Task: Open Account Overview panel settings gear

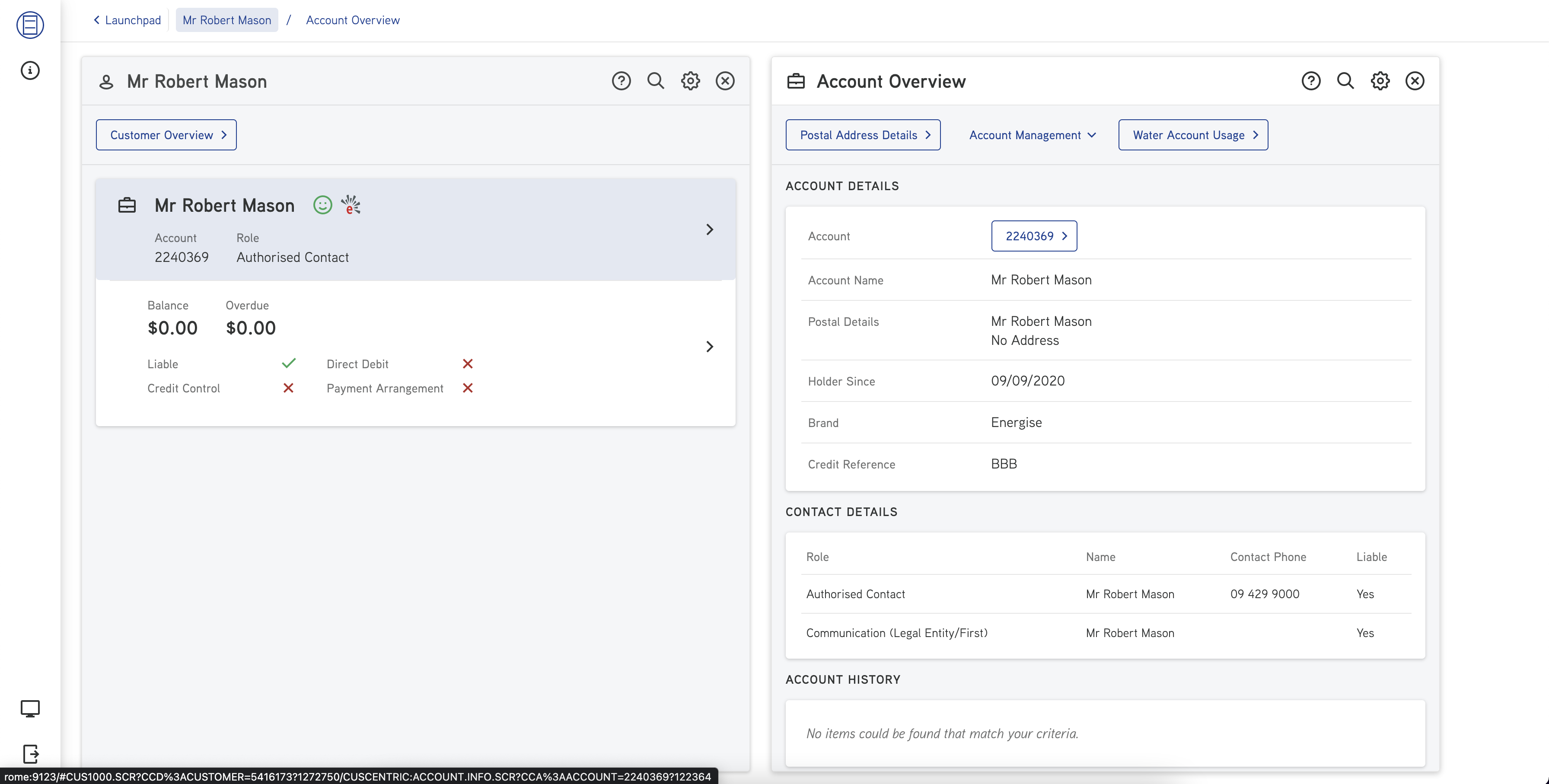Action: point(1380,80)
